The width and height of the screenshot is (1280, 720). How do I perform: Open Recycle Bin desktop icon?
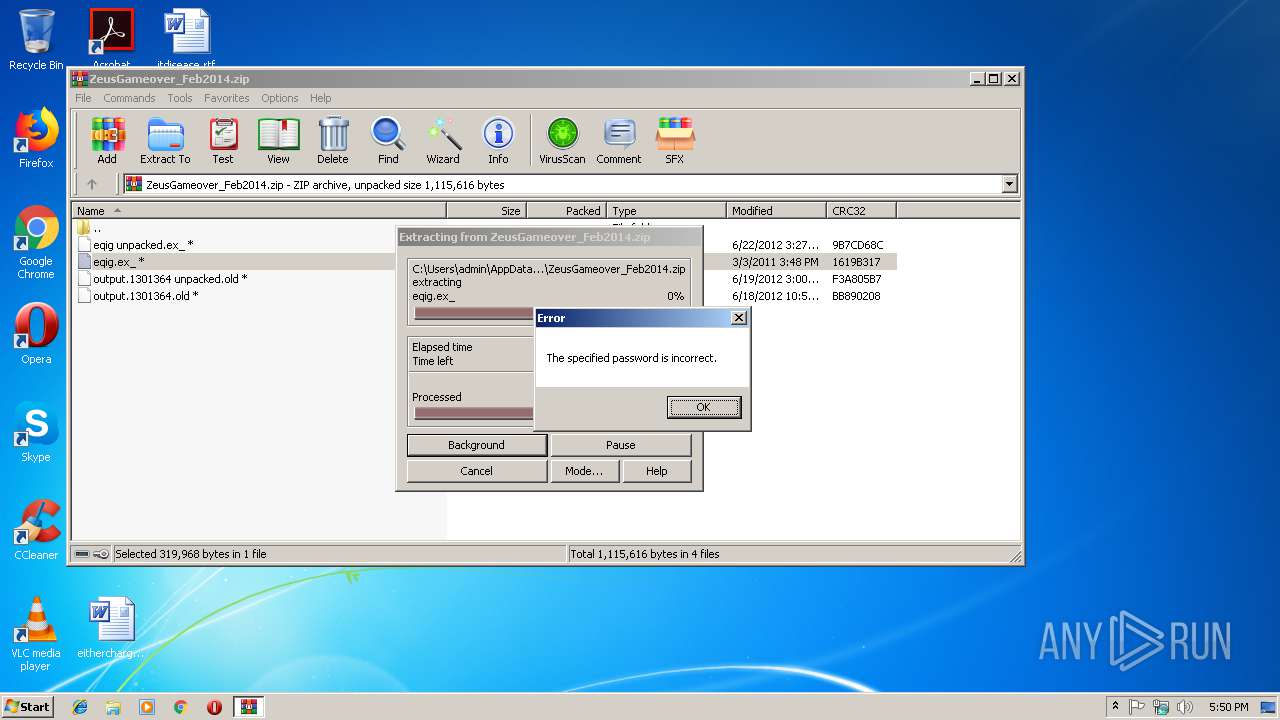[x=36, y=40]
